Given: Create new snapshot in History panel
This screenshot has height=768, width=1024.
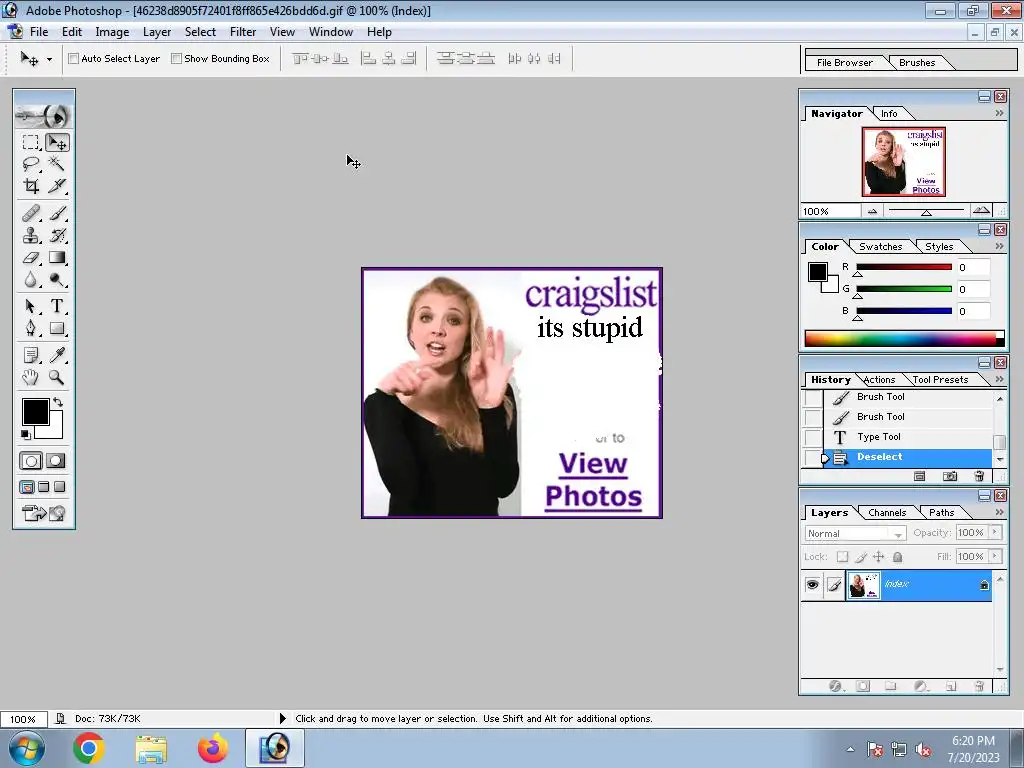Looking at the screenshot, I should [950, 476].
